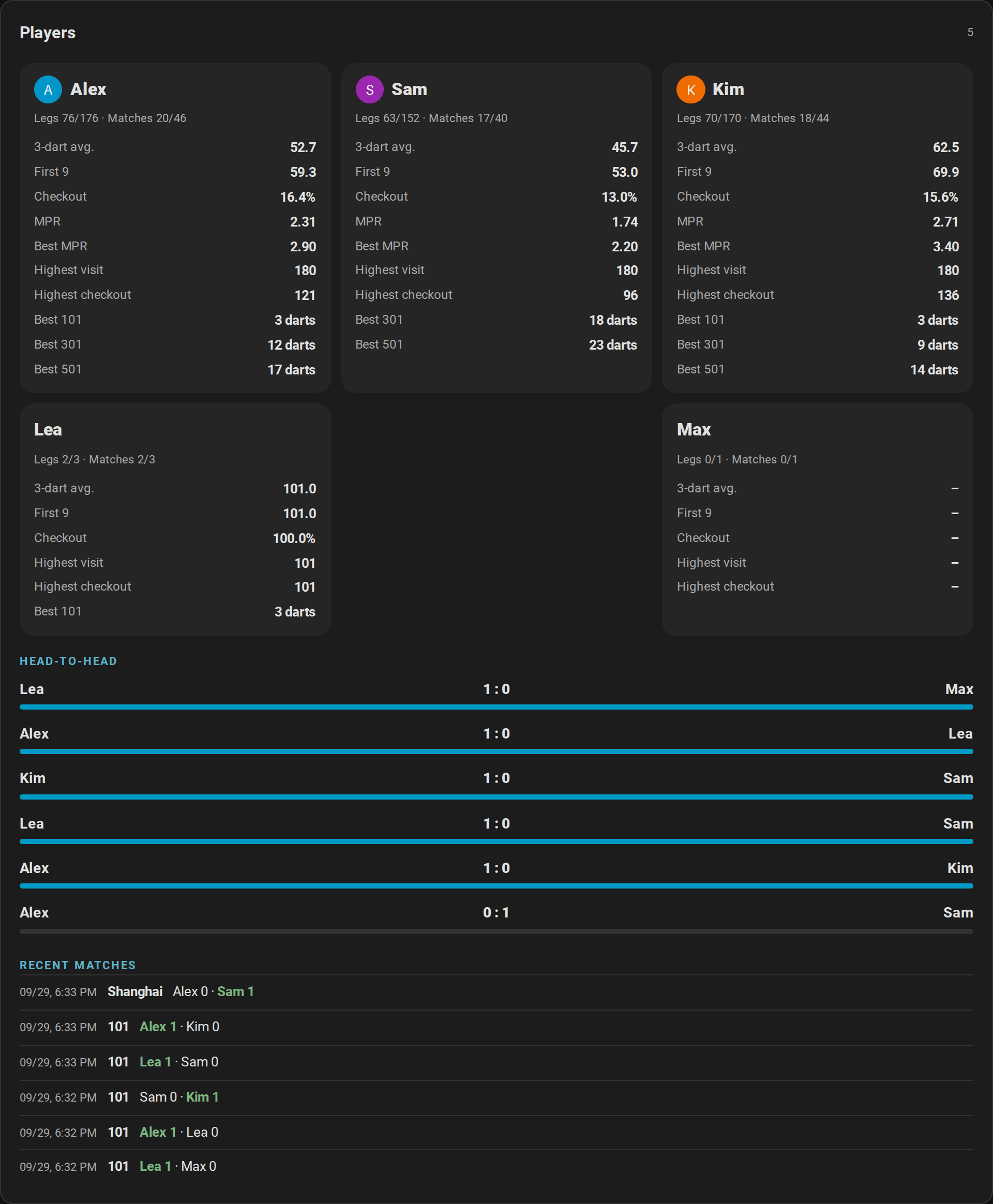The width and height of the screenshot is (993, 1204).
Task: Click Sam's Best 501 value 23 darts
Action: [613, 345]
